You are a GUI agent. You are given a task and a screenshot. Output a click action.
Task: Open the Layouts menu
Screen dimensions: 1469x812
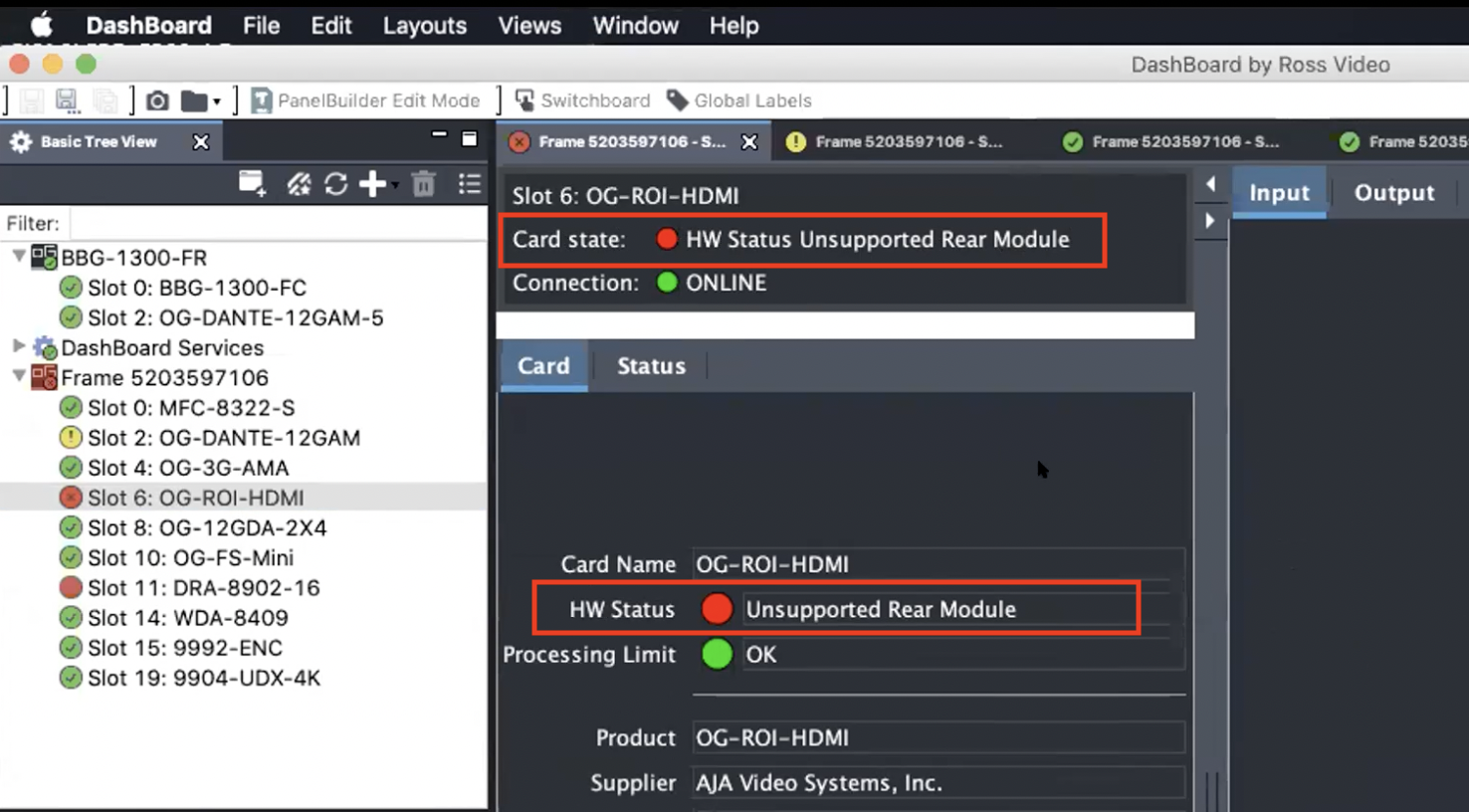pyautogui.click(x=425, y=26)
